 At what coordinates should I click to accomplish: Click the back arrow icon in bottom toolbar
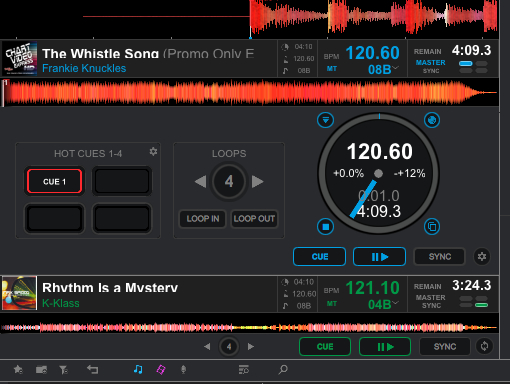click(x=92, y=369)
